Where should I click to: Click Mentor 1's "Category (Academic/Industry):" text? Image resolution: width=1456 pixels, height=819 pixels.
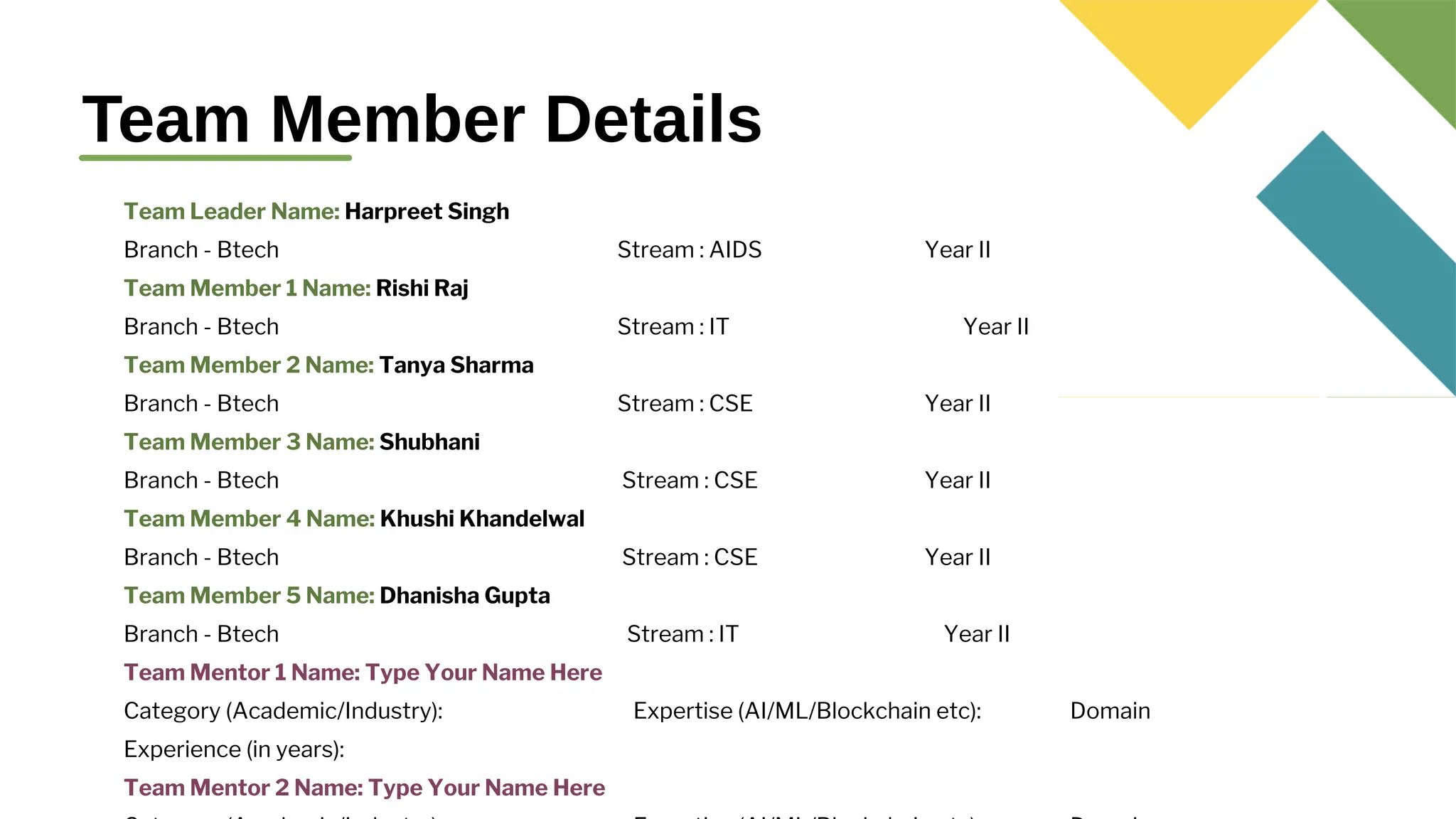point(283,711)
